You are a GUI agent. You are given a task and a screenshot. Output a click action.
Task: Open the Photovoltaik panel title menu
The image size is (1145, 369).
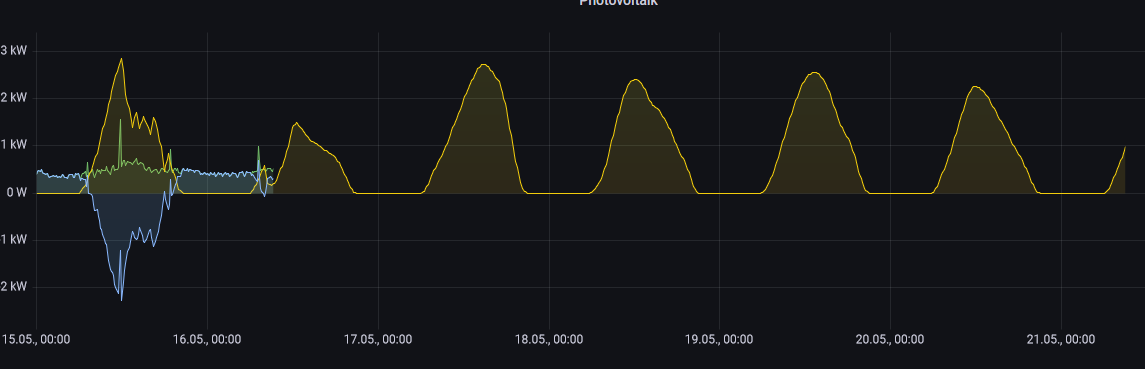click(619, 2)
